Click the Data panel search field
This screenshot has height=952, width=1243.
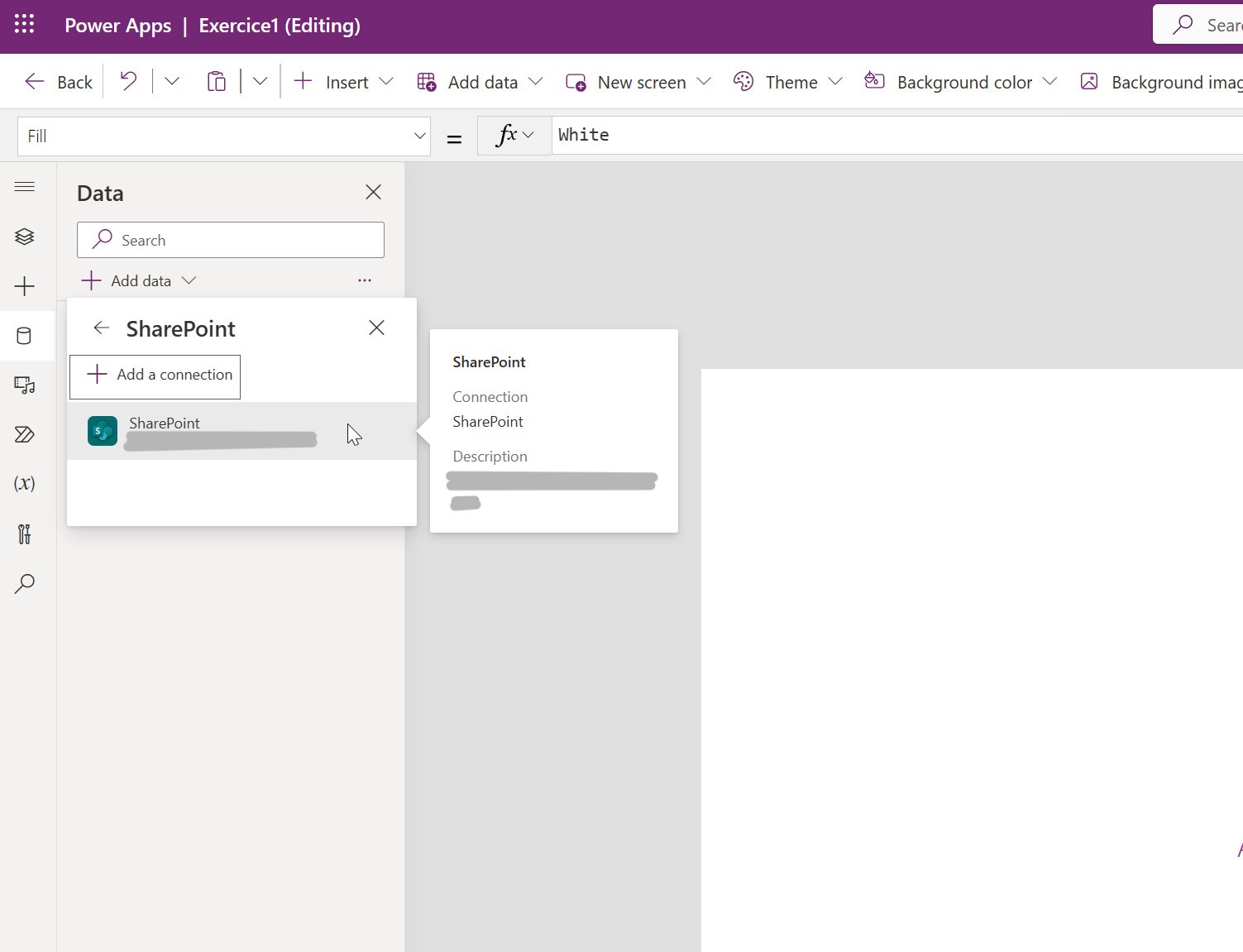[231, 240]
